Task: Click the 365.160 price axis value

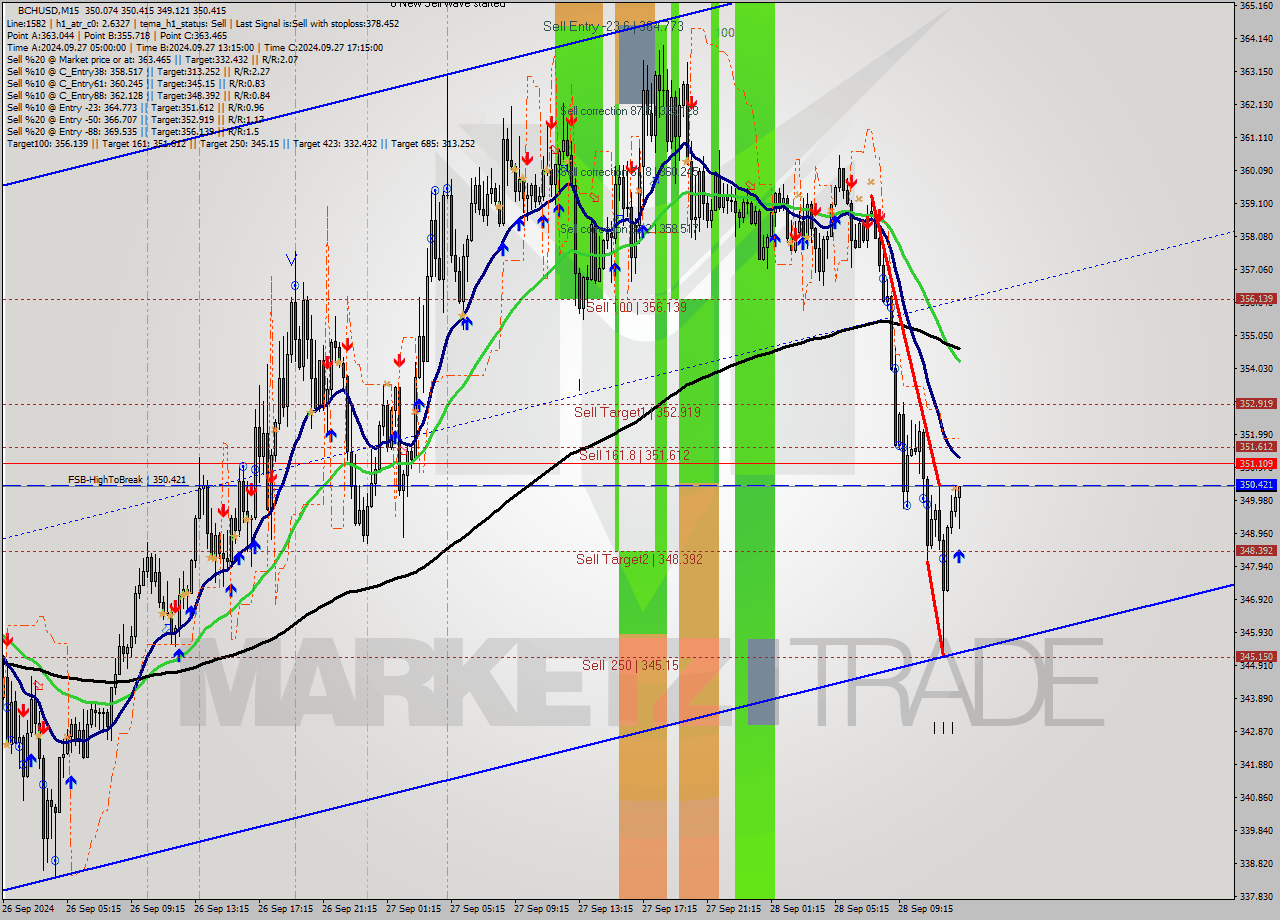Action: [1256, 6]
